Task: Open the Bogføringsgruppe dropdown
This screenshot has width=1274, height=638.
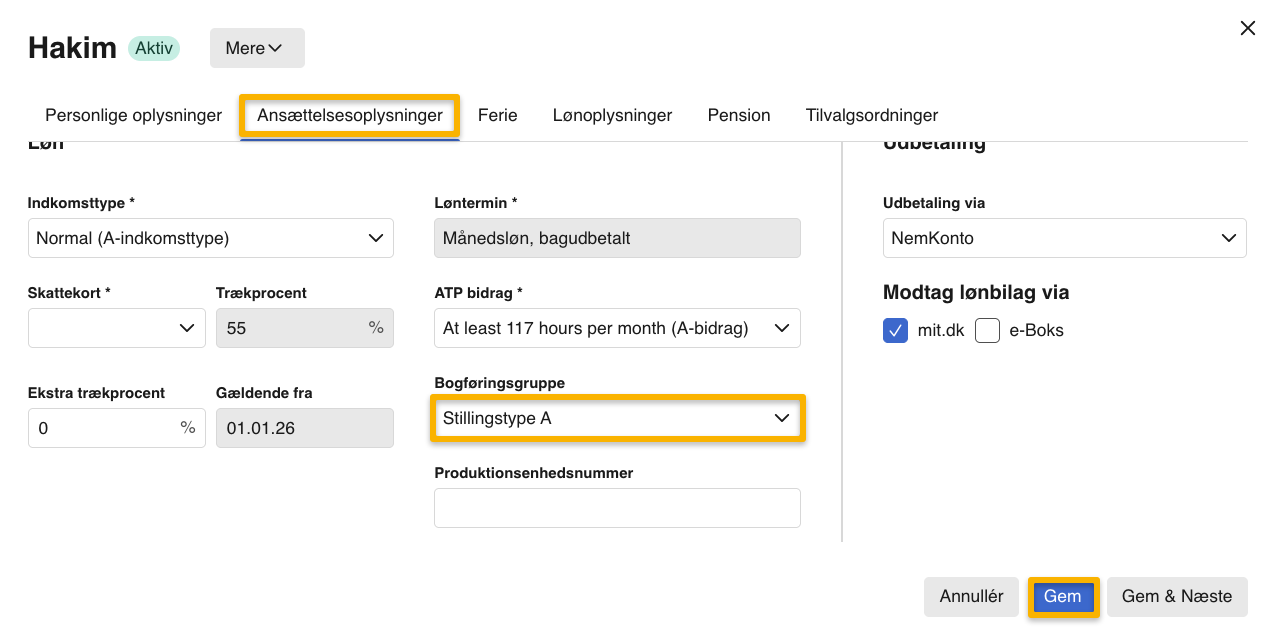Action: tap(616, 418)
